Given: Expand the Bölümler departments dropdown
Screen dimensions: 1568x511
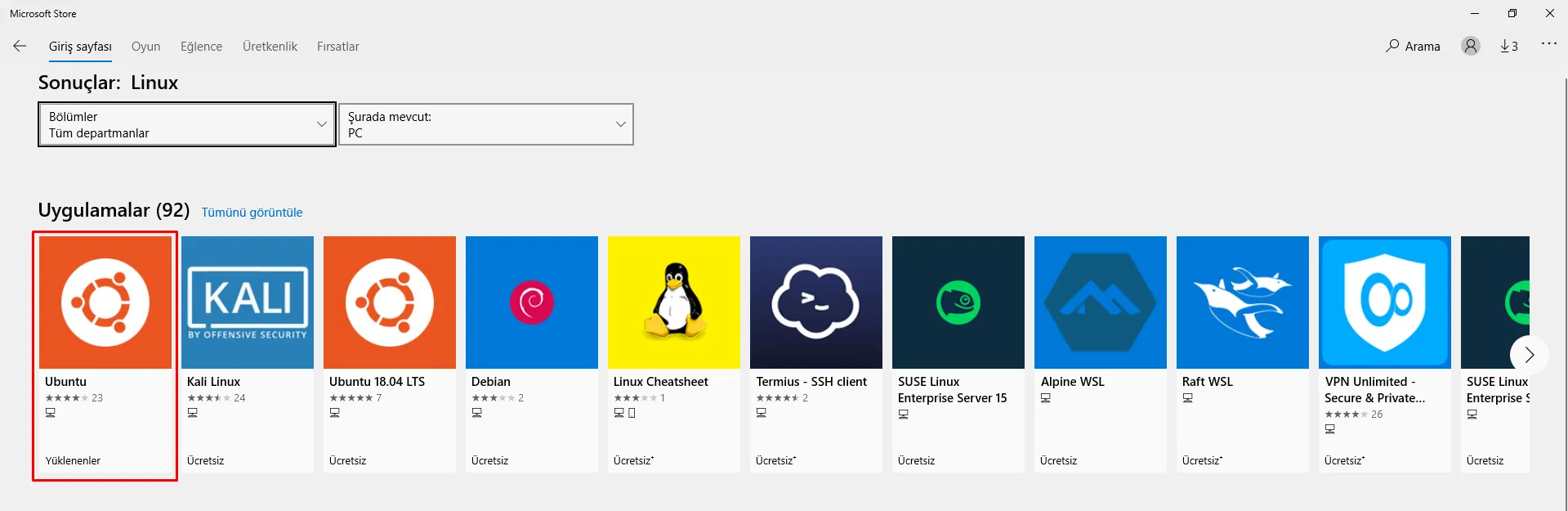Looking at the screenshot, I should (x=187, y=124).
